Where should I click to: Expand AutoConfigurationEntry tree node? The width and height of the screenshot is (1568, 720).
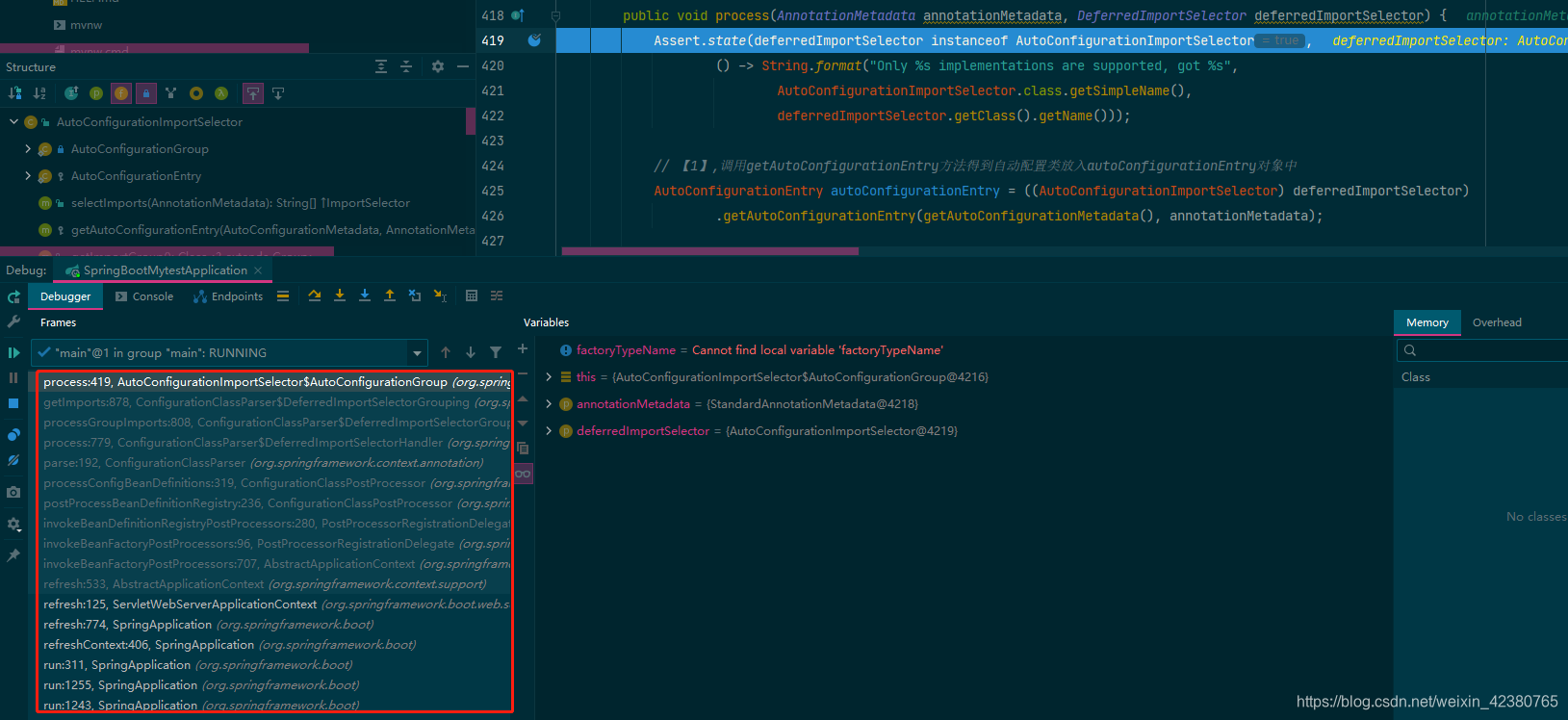[28, 176]
